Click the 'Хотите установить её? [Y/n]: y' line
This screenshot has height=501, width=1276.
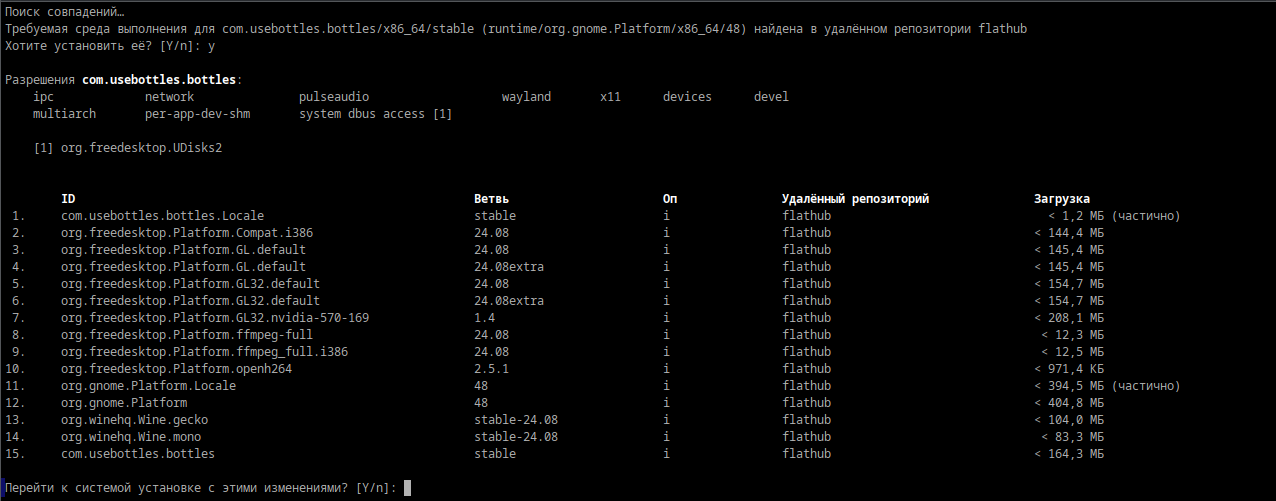point(110,45)
